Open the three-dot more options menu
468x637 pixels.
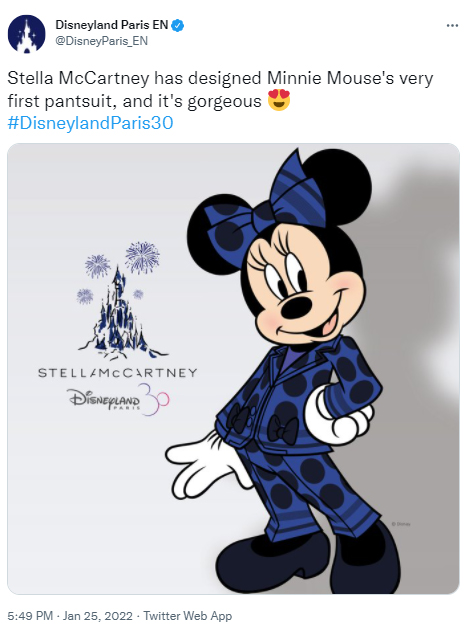[452, 26]
